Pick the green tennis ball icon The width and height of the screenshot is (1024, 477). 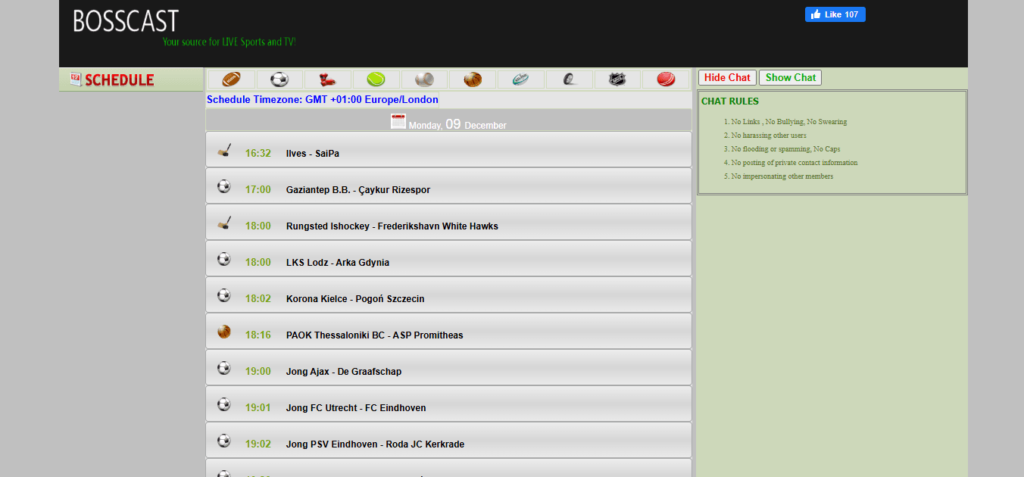[x=376, y=79]
